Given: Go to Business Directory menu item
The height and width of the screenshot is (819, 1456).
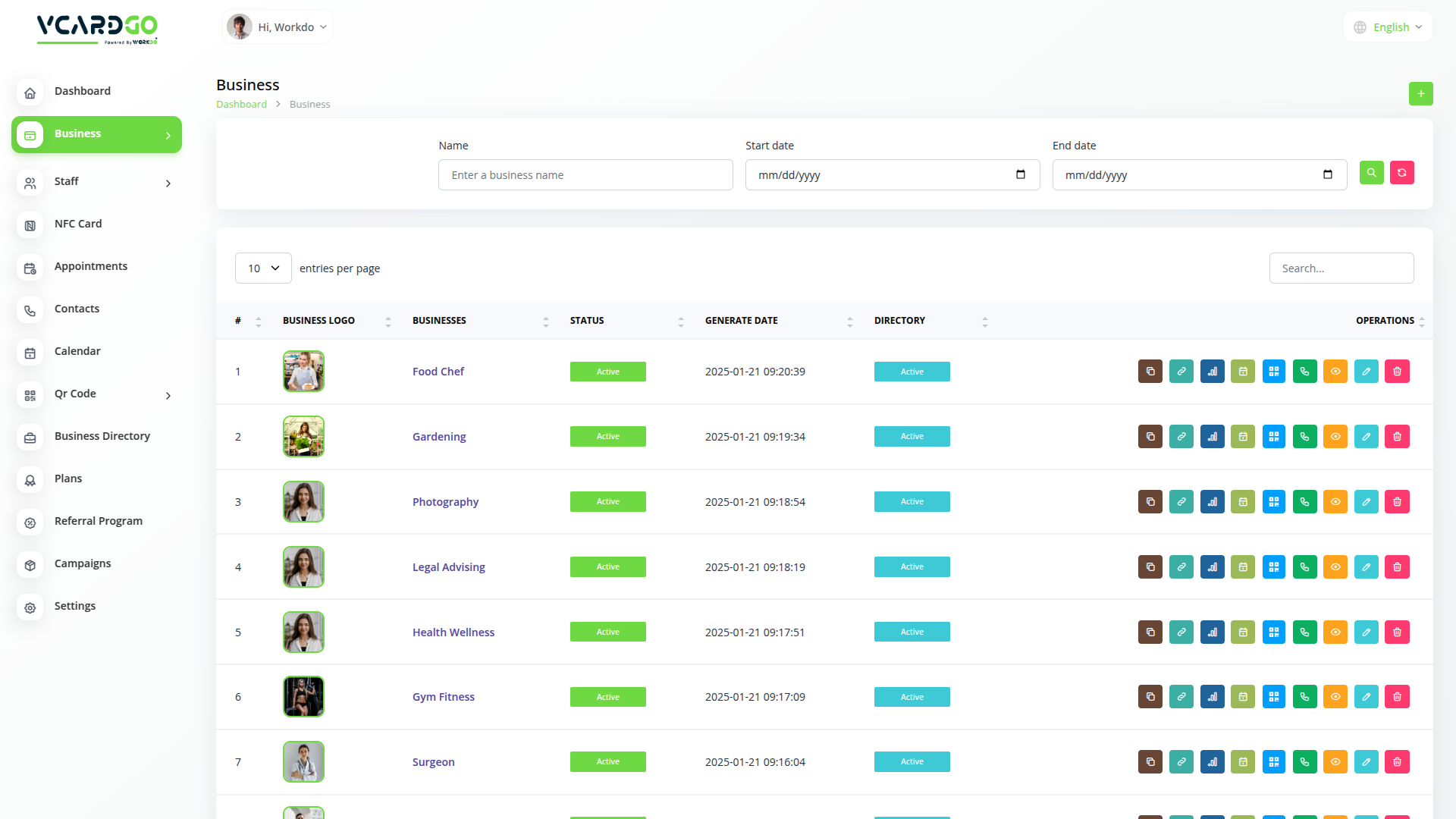Looking at the screenshot, I should coord(102,437).
